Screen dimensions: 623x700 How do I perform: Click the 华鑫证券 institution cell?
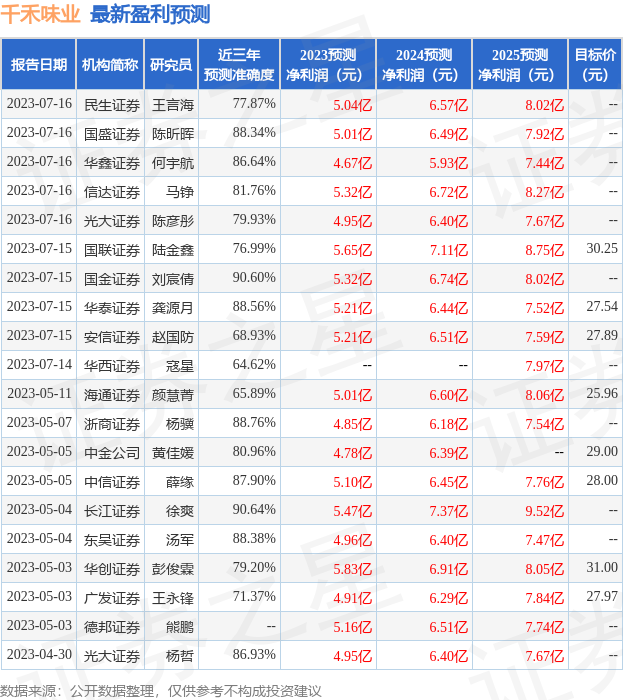click(112, 163)
